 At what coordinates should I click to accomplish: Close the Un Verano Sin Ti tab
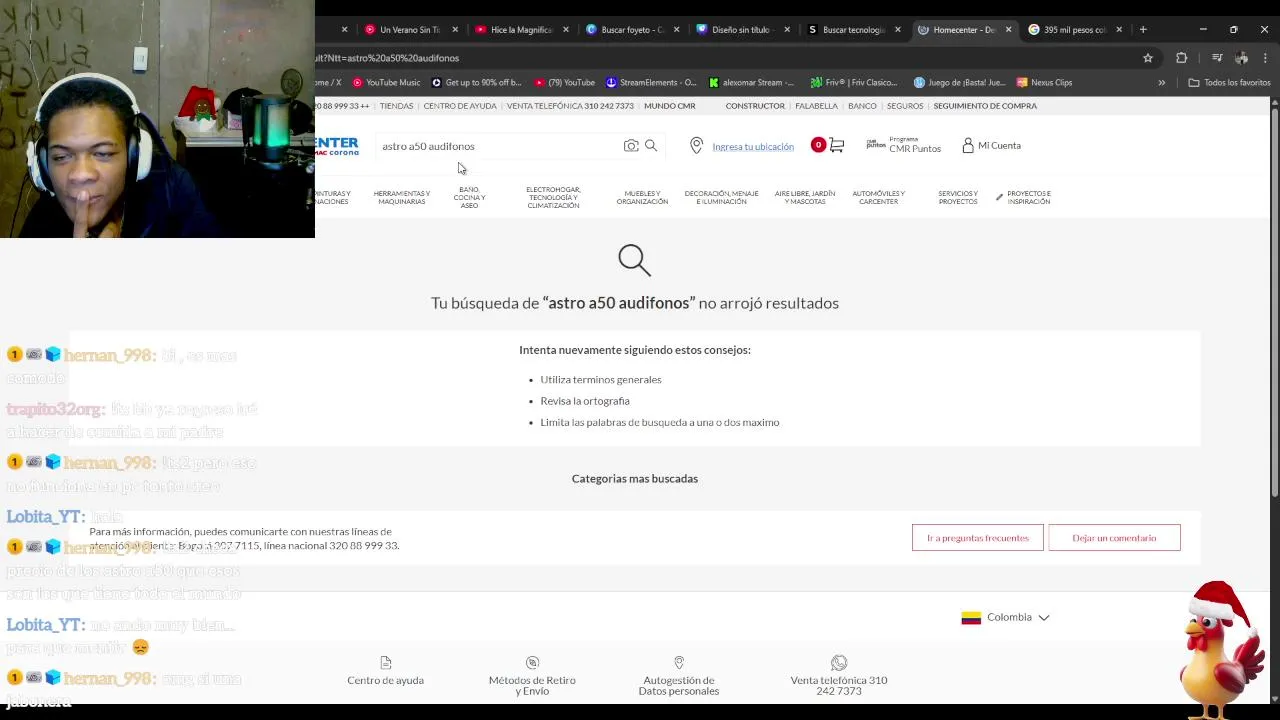(x=455, y=29)
